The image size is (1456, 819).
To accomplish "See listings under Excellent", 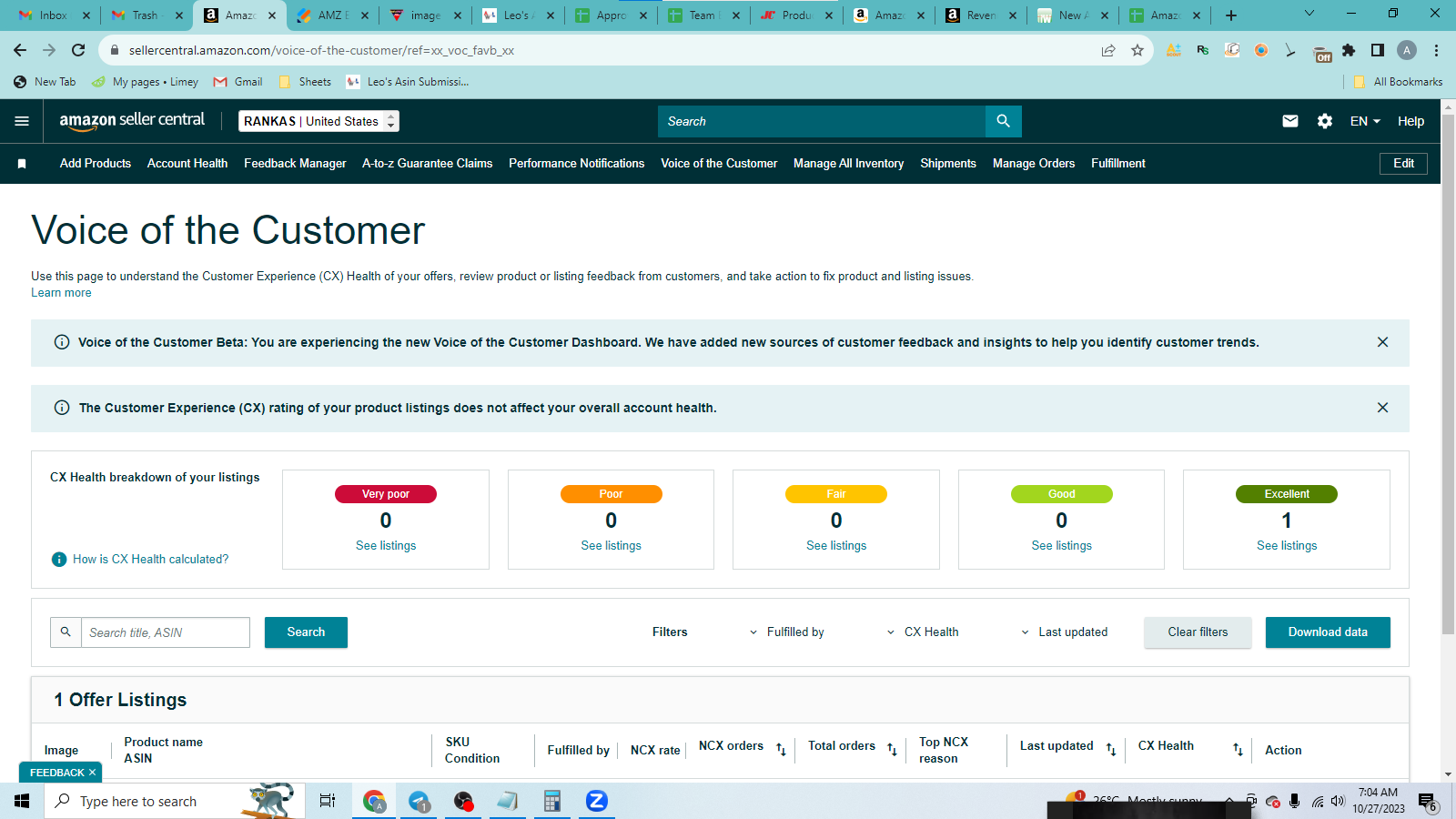I will coord(1287,546).
